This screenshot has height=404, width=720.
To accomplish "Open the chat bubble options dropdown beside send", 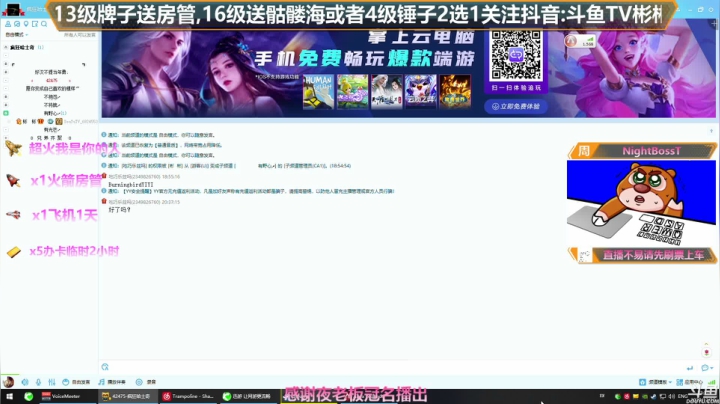I will 707,368.
